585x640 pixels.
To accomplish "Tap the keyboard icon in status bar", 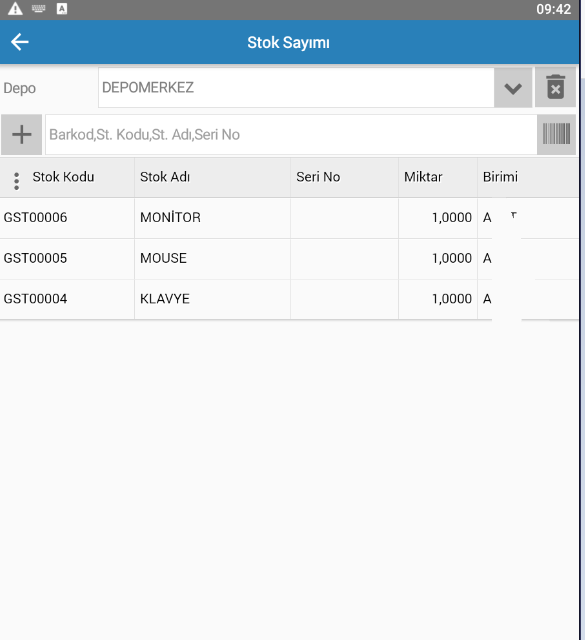I will [39, 9].
